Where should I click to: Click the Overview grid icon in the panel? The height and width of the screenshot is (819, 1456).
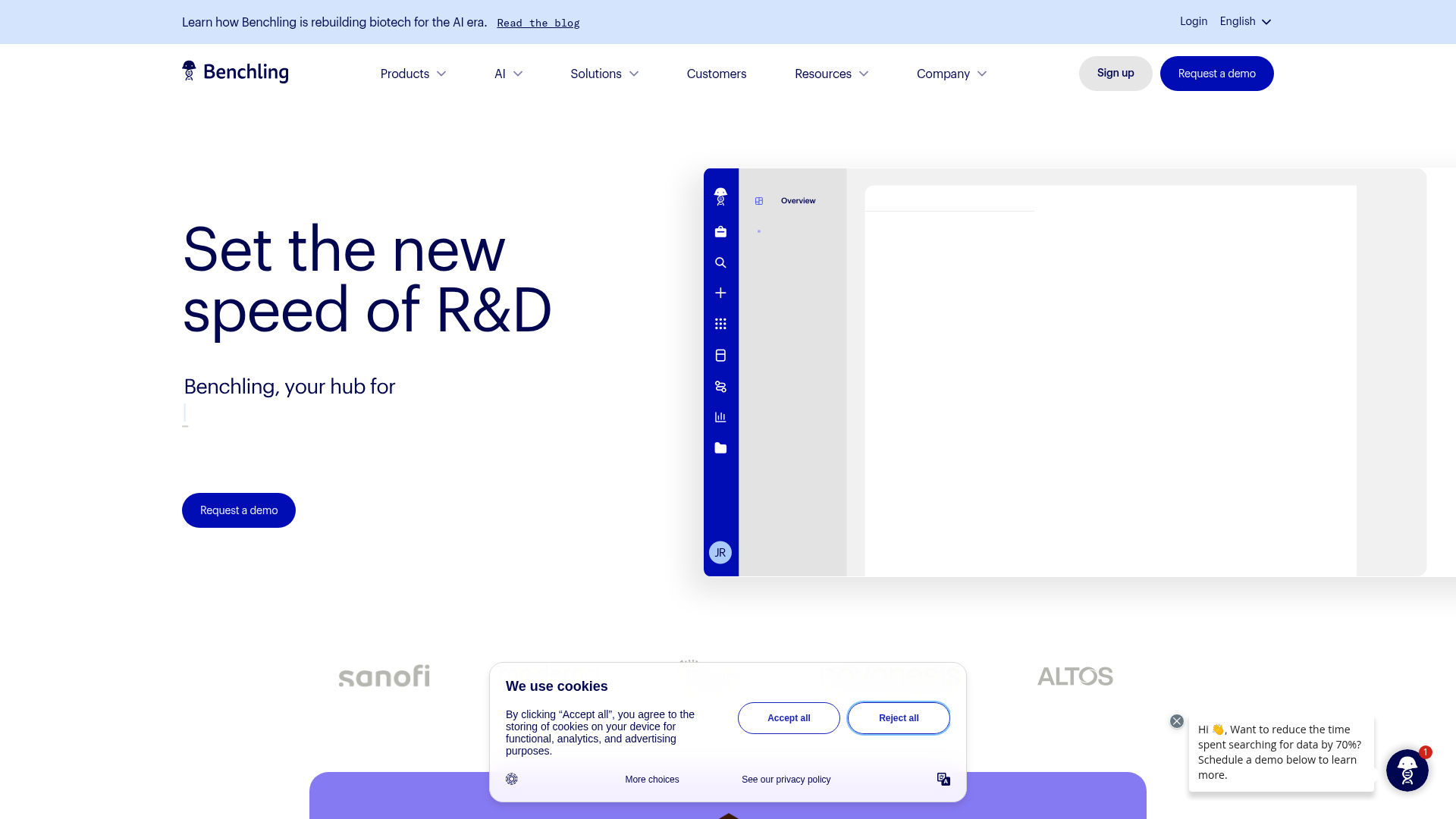point(759,201)
